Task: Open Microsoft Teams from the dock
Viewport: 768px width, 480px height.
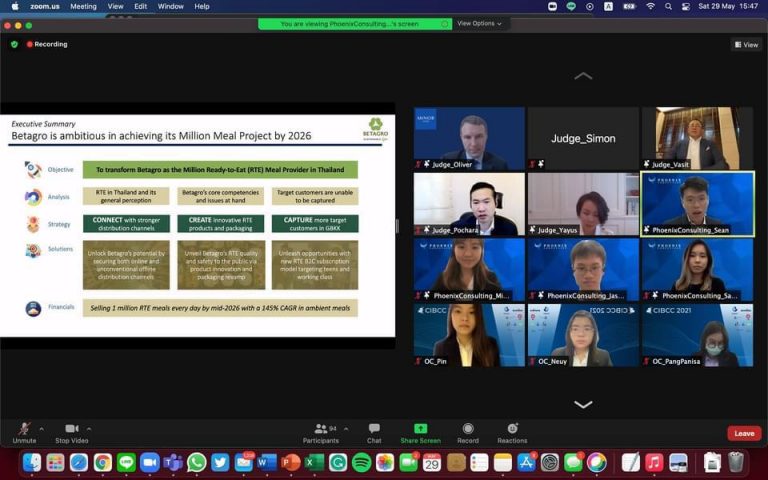Action: pos(173,462)
